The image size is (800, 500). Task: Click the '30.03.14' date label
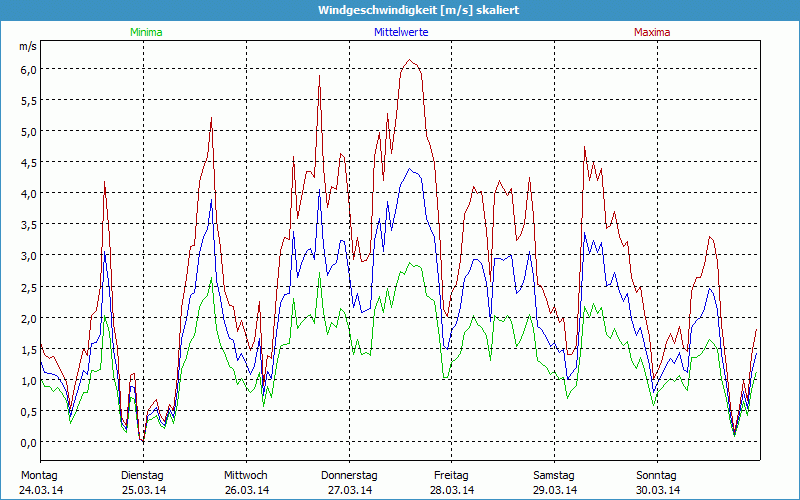pyautogui.click(x=658, y=490)
